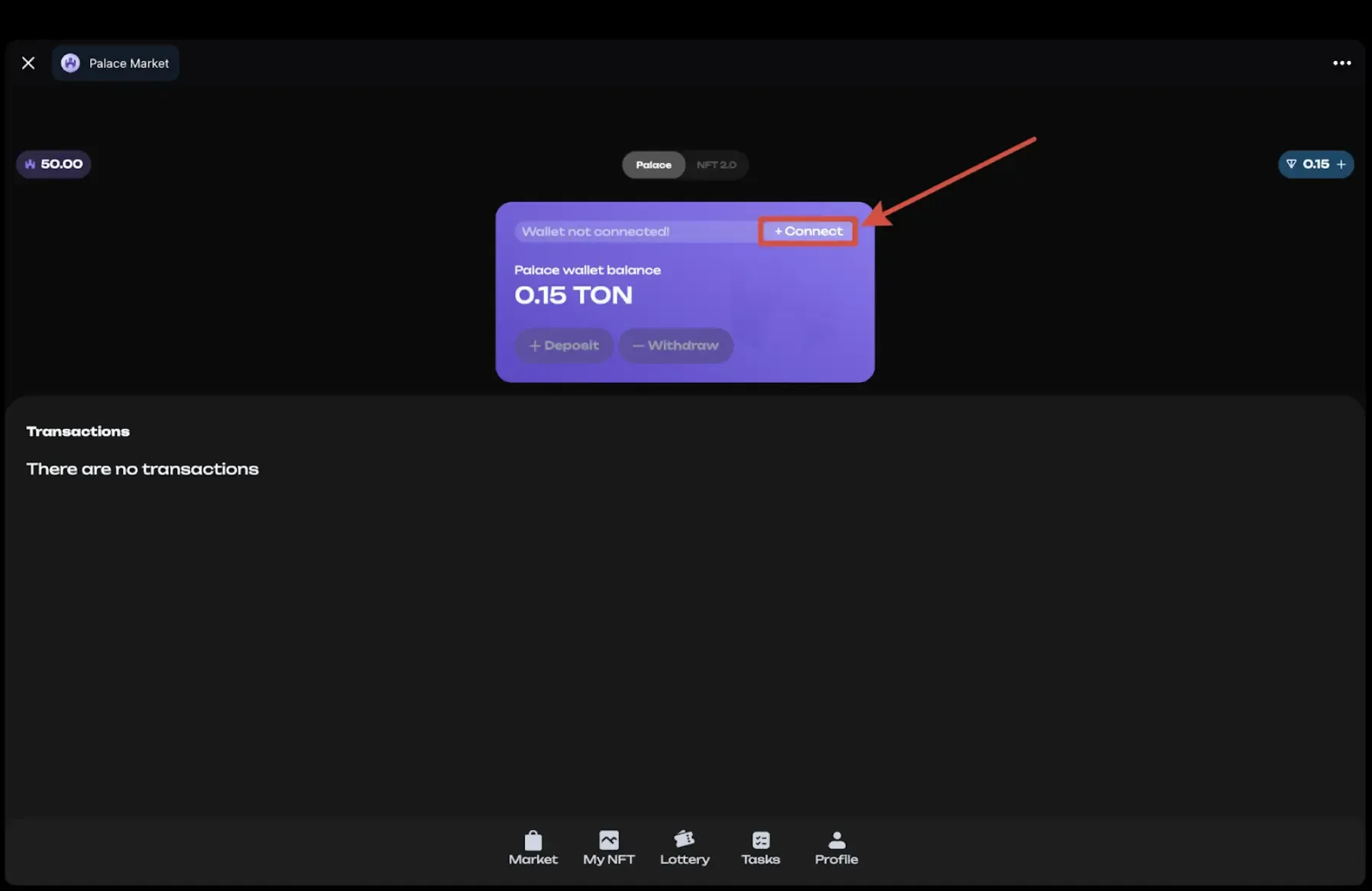Open the Market tab in bottom navigation
The image size is (1372, 891).
533,848
